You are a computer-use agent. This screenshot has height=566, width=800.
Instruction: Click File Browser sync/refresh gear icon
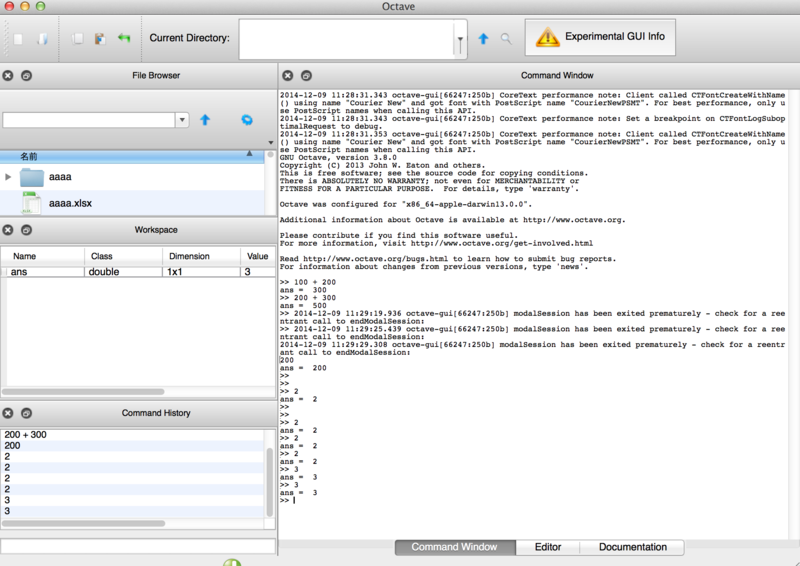click(x=247, y=120)
